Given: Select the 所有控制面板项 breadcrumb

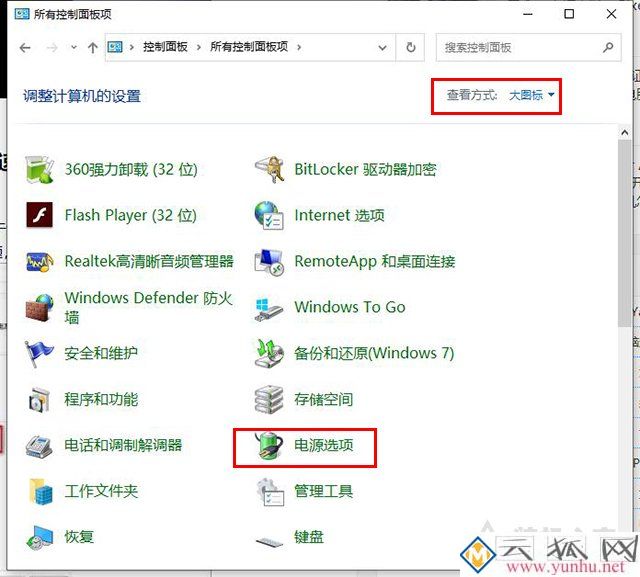Looking at the screenshot, I should tap(249, 47).
